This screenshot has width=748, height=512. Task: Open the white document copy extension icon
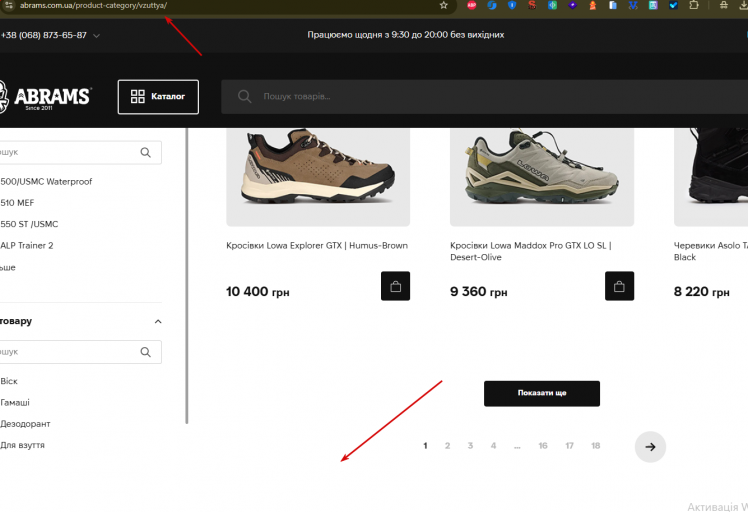[613, 5]
